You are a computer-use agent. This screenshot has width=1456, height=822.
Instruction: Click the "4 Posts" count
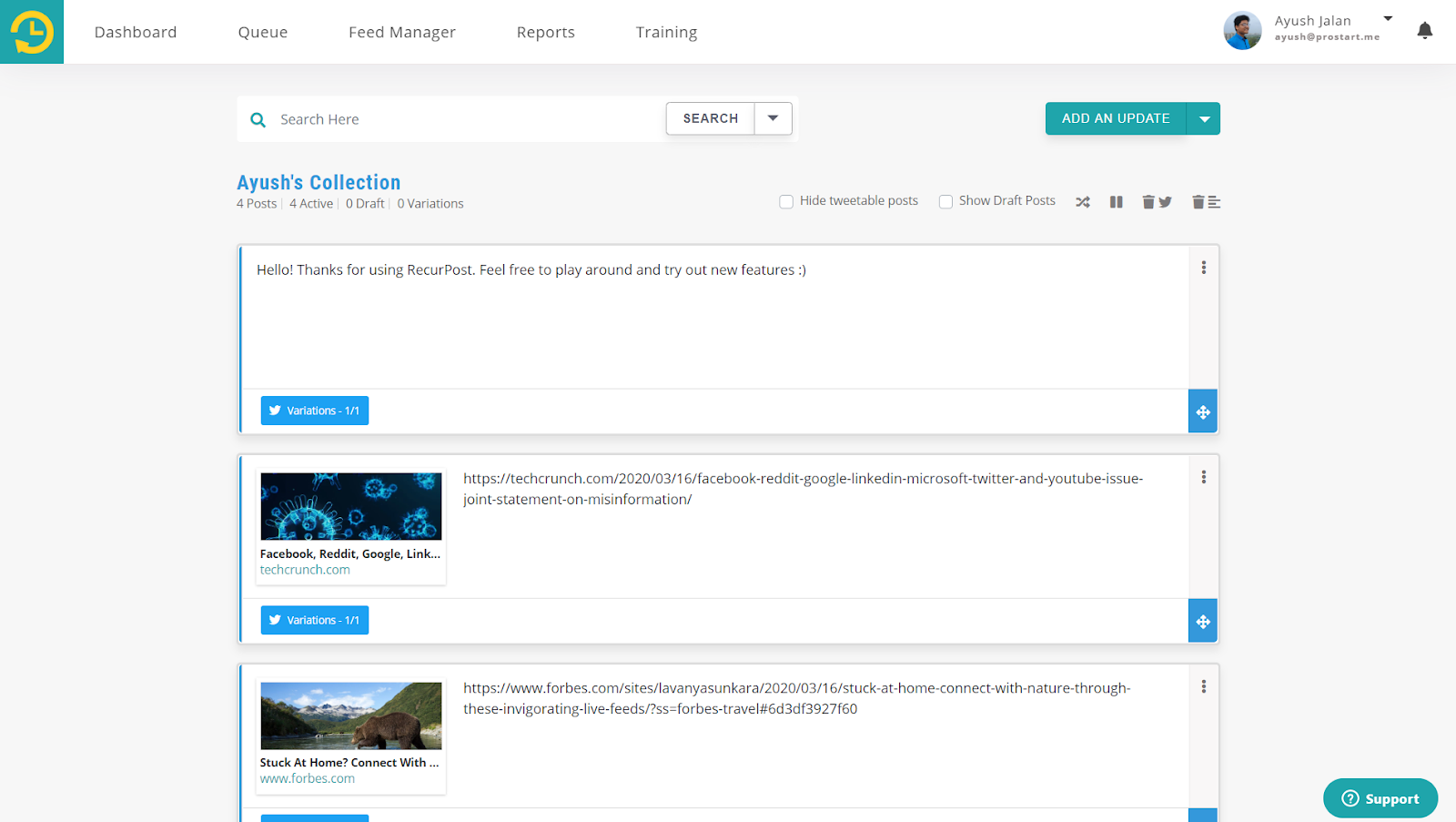pyautogui.click(x=257, y=204)
